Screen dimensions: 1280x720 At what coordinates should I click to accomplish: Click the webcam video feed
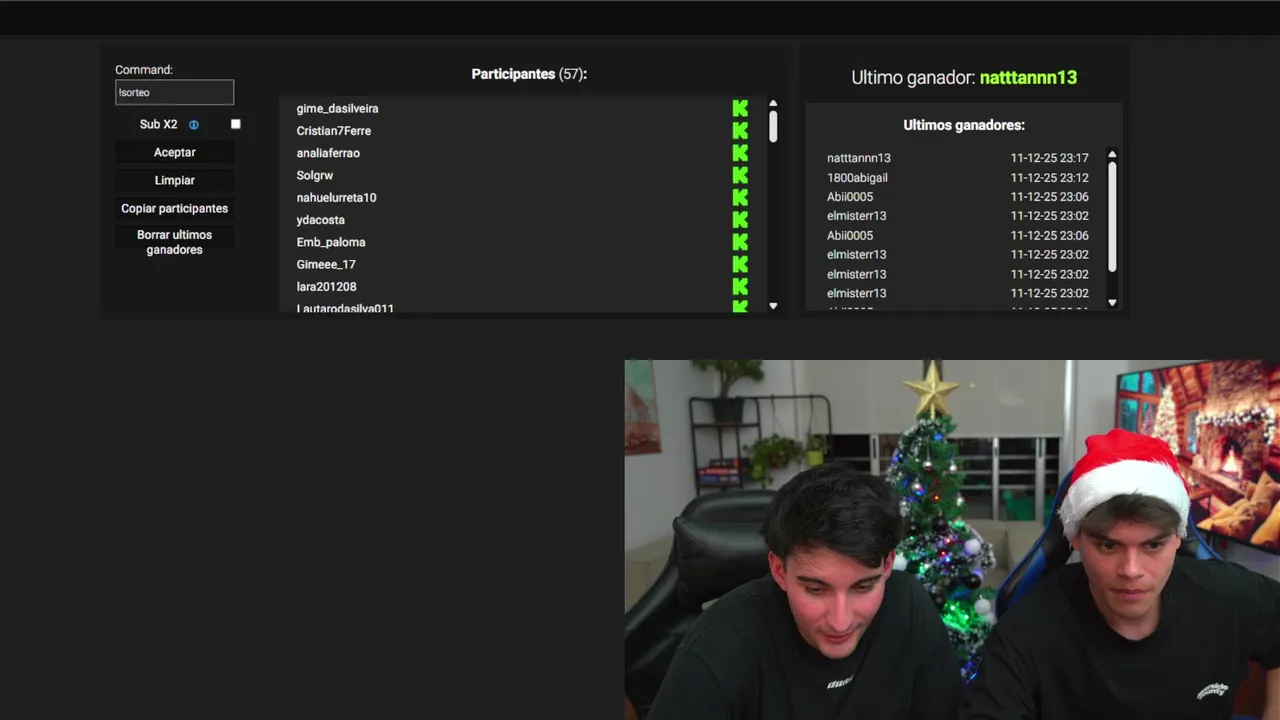click(x=952, y=540)
